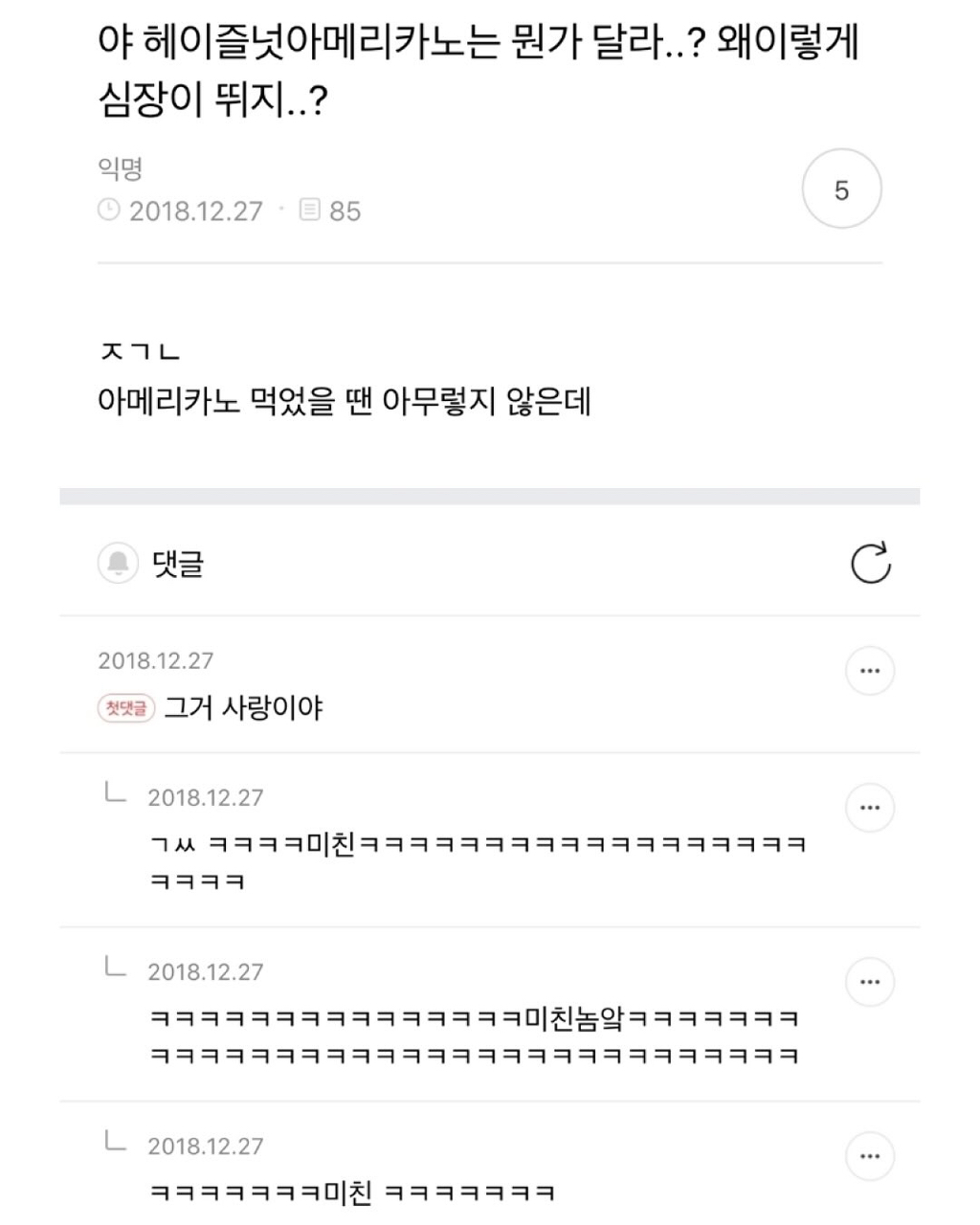This screenshot has width=980, height=1225.
Task: Open more options for the '미친놈악' reply
Action: click(869, 982)
